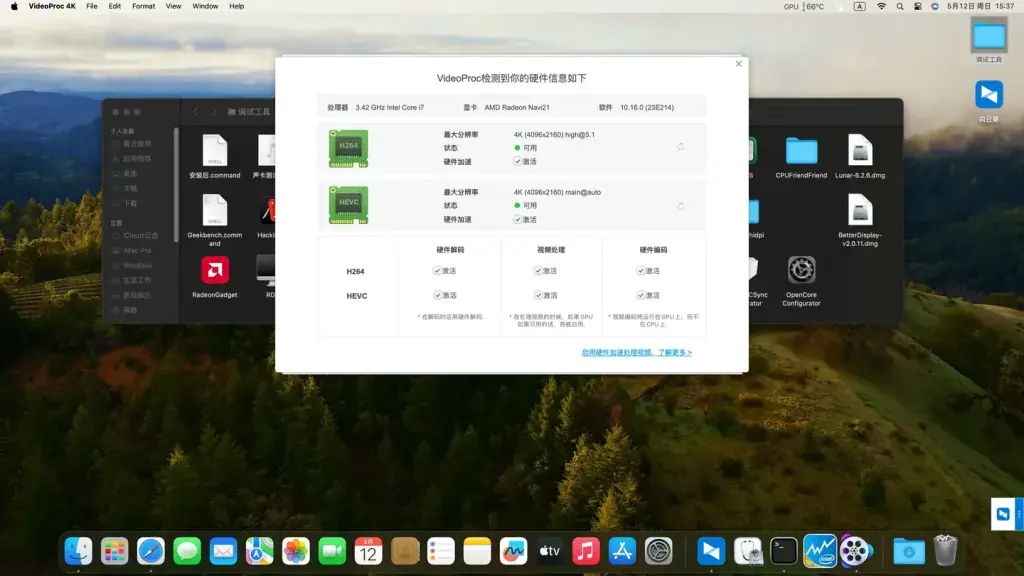Open Control Center in menu bar

(x=918, y=7)
